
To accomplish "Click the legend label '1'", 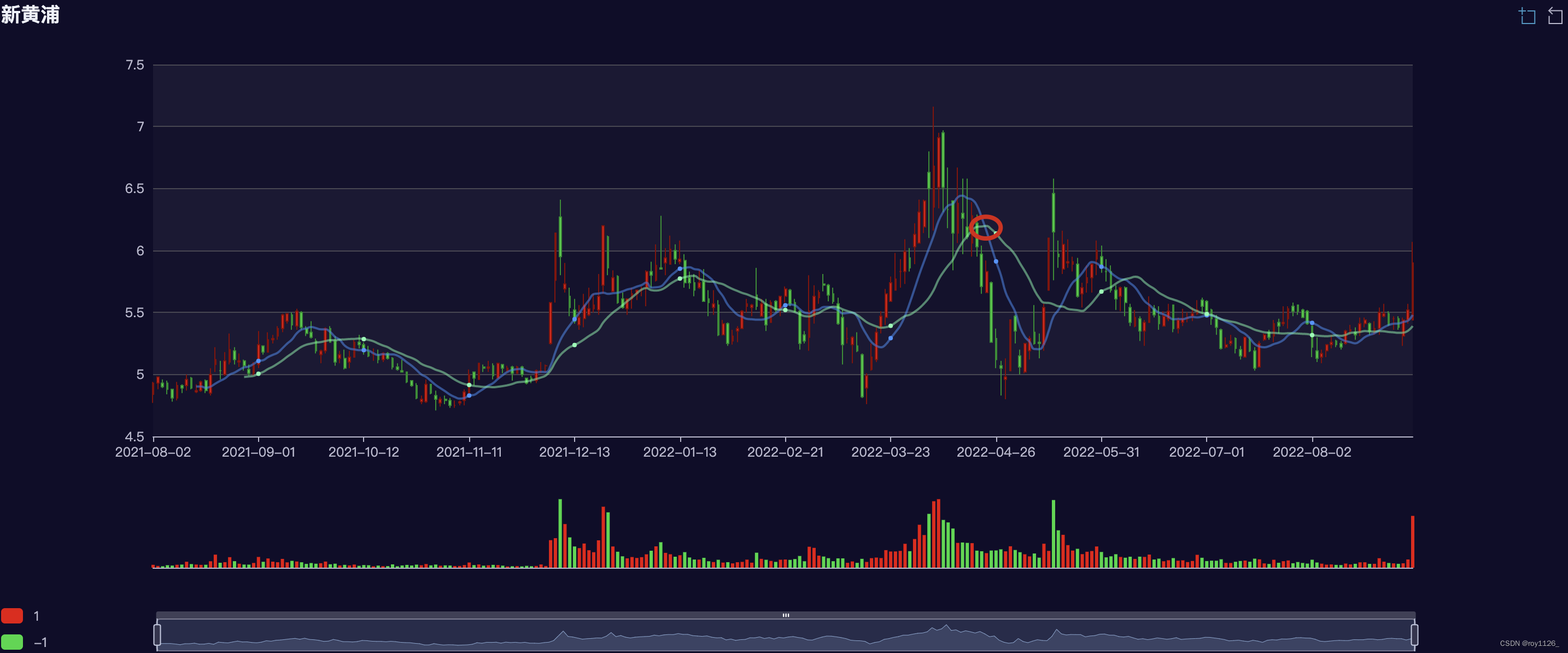I will [x=37, y=616].
